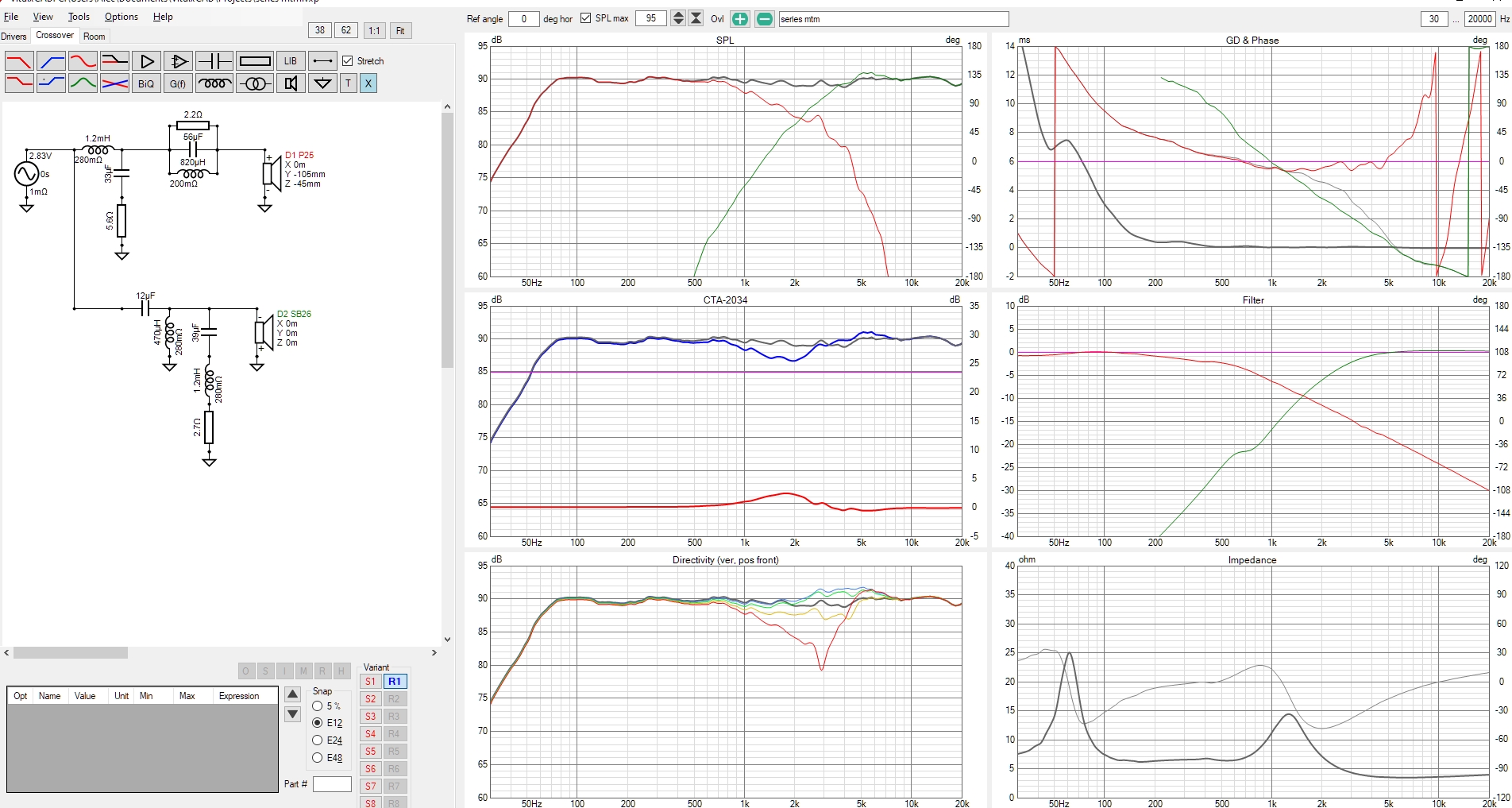
Task: Select the 5 % snap option
Action: point(318,706)
